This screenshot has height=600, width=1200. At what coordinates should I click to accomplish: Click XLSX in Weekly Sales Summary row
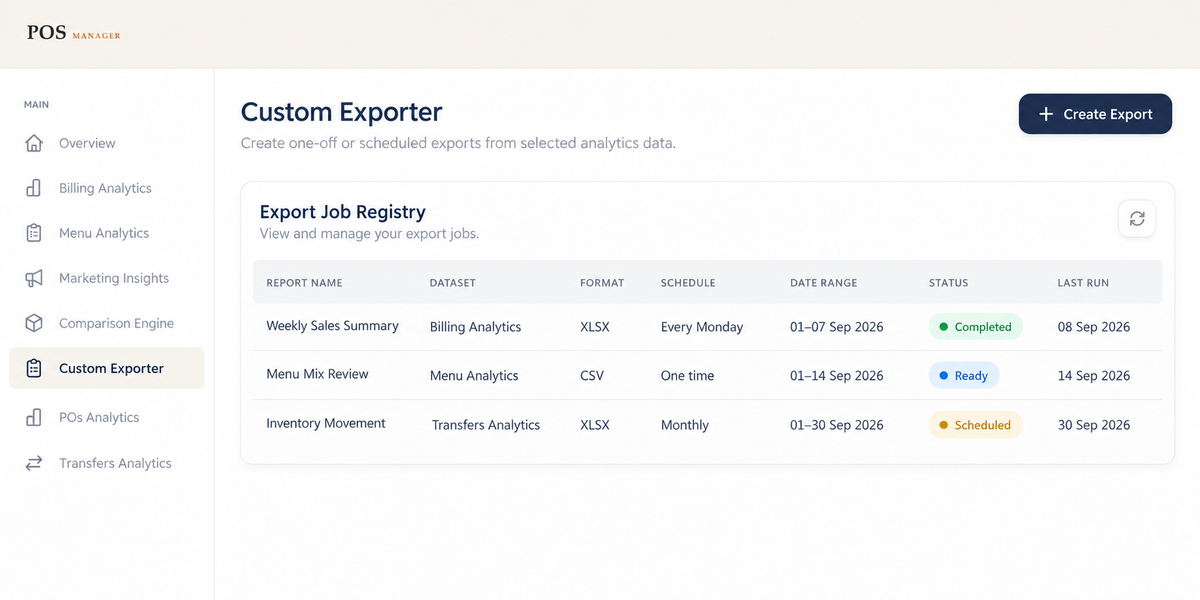coord(595,327)
